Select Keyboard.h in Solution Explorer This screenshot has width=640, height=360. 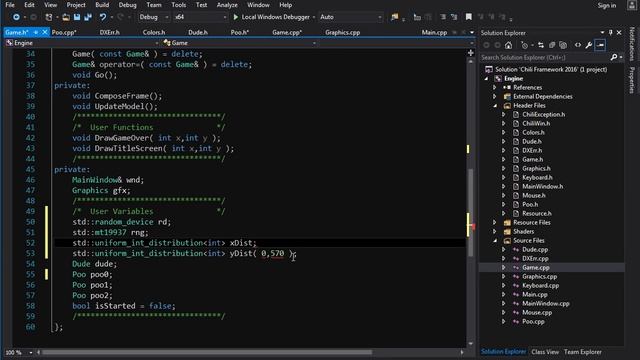[537, 178]
